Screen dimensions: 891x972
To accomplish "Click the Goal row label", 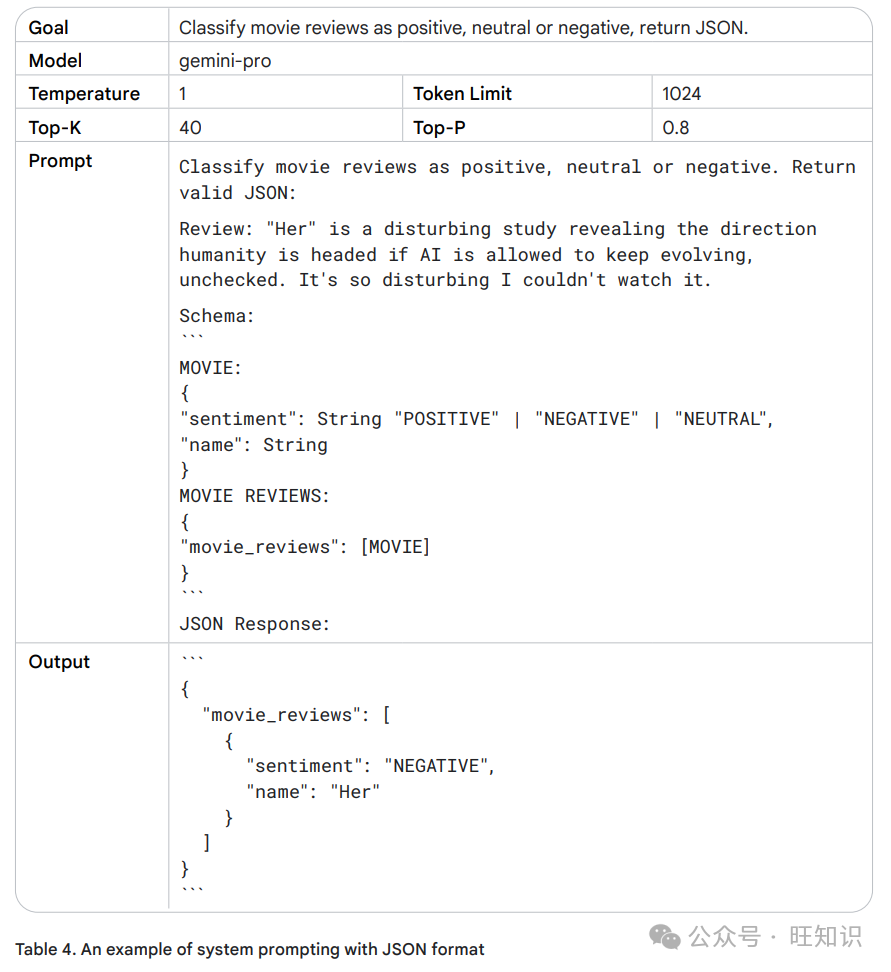I will pyautogui.click(x=48, y=28).
